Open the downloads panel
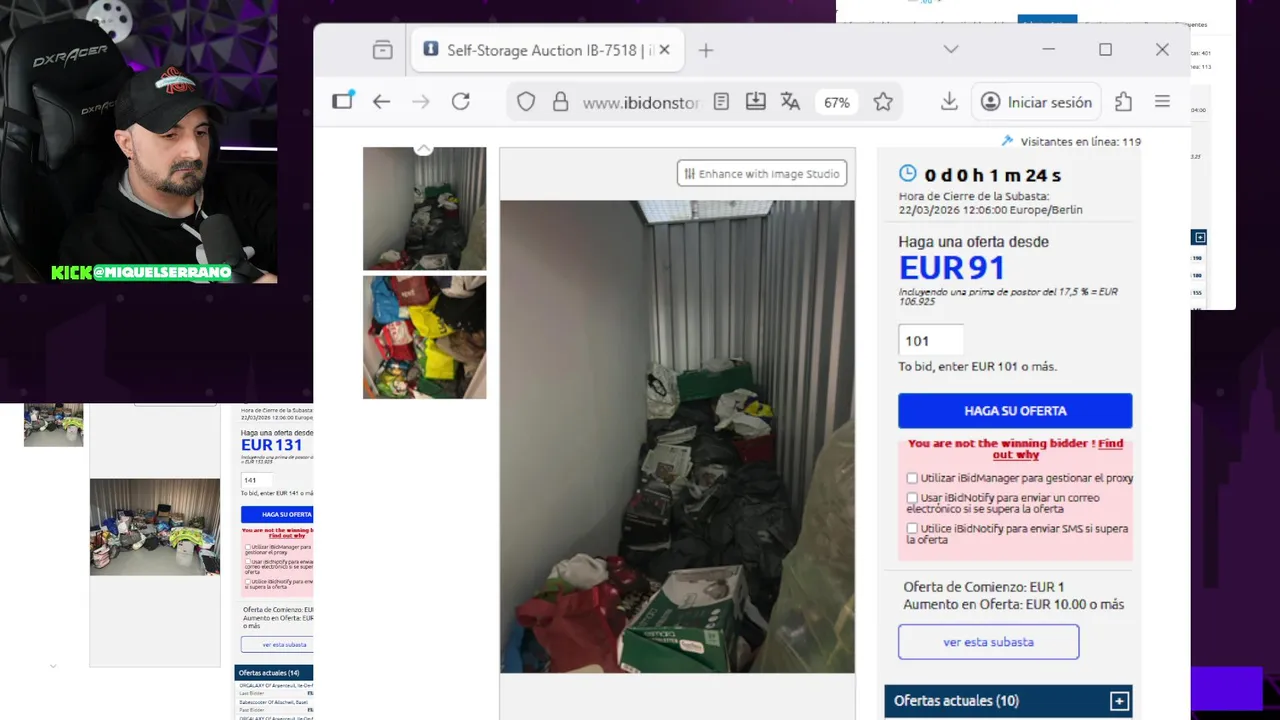The image size is (1280, 720). [949, 101]
